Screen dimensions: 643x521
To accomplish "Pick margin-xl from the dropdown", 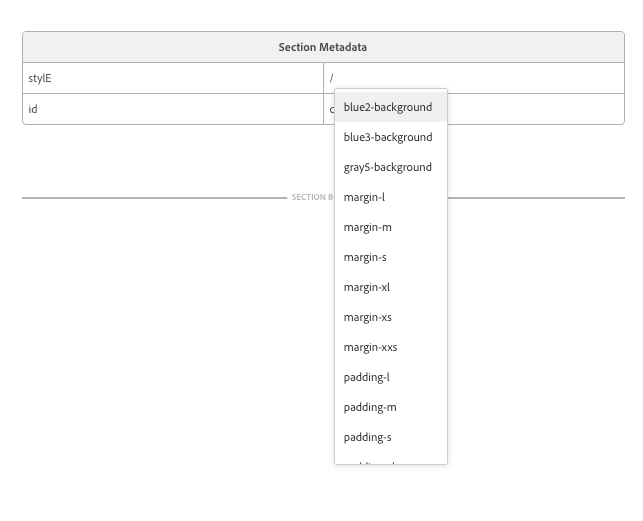I will 391,287.
